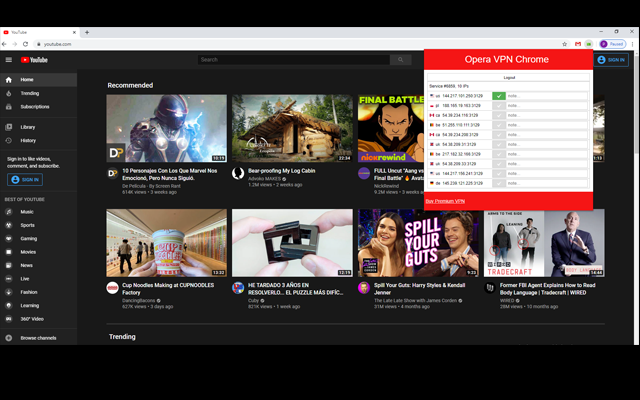Click the SIGN IN button in the header

611,60
